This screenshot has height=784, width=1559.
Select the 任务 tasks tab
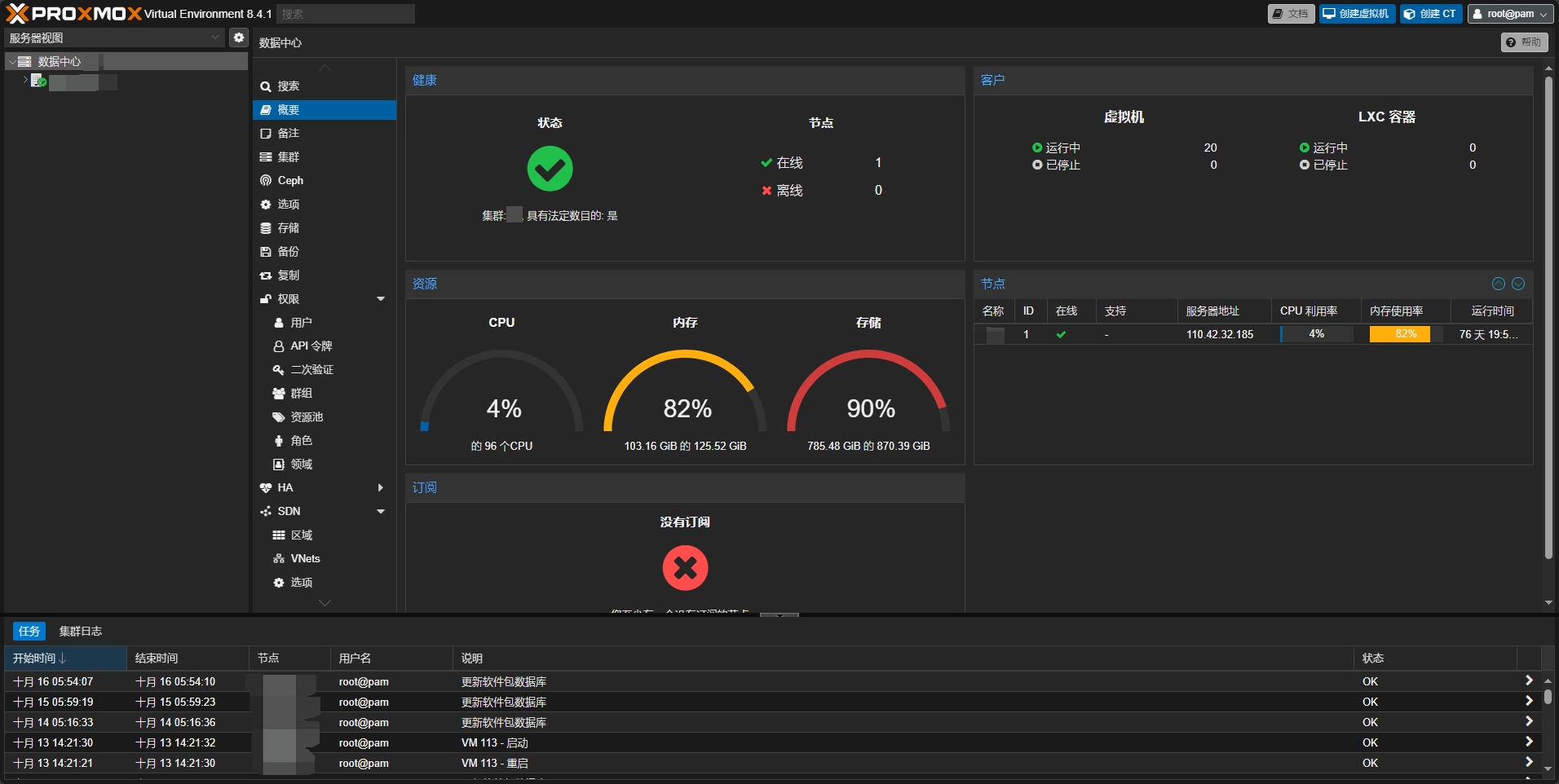[x=29, y=632]
